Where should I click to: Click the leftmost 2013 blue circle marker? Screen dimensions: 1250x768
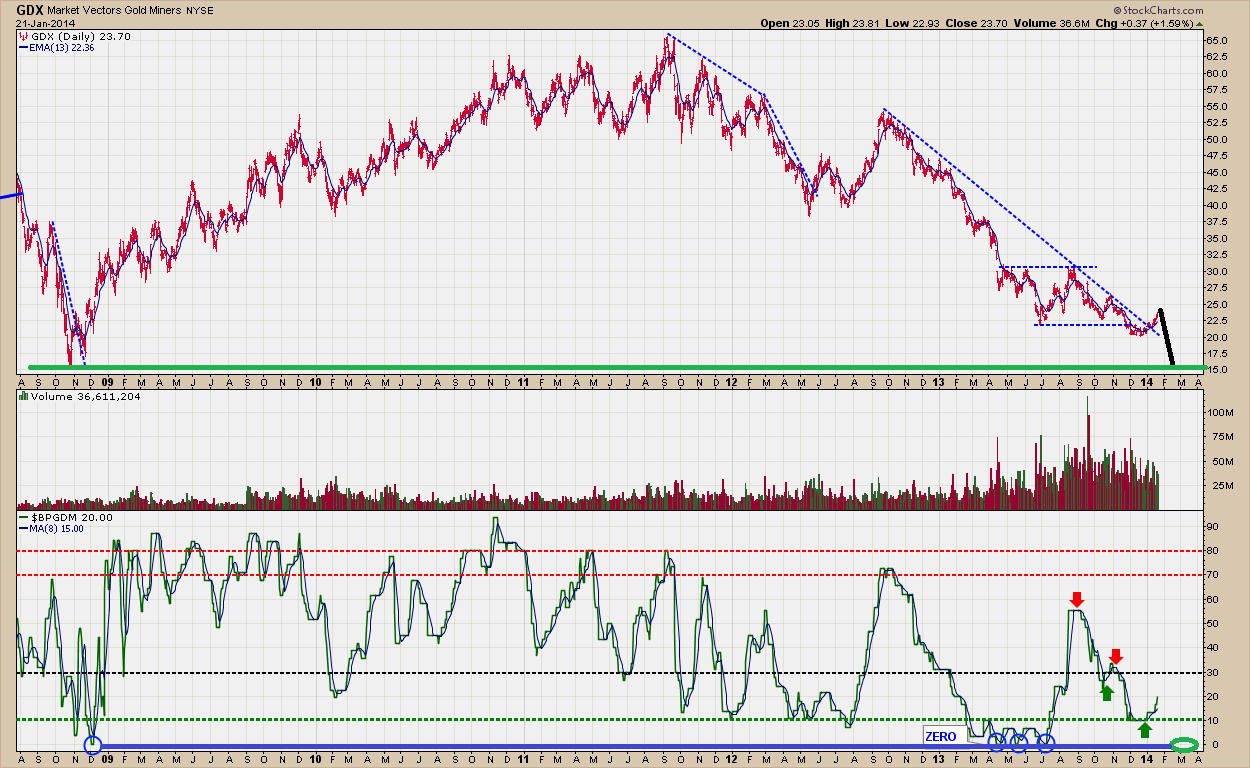click(x=996, y=743)
